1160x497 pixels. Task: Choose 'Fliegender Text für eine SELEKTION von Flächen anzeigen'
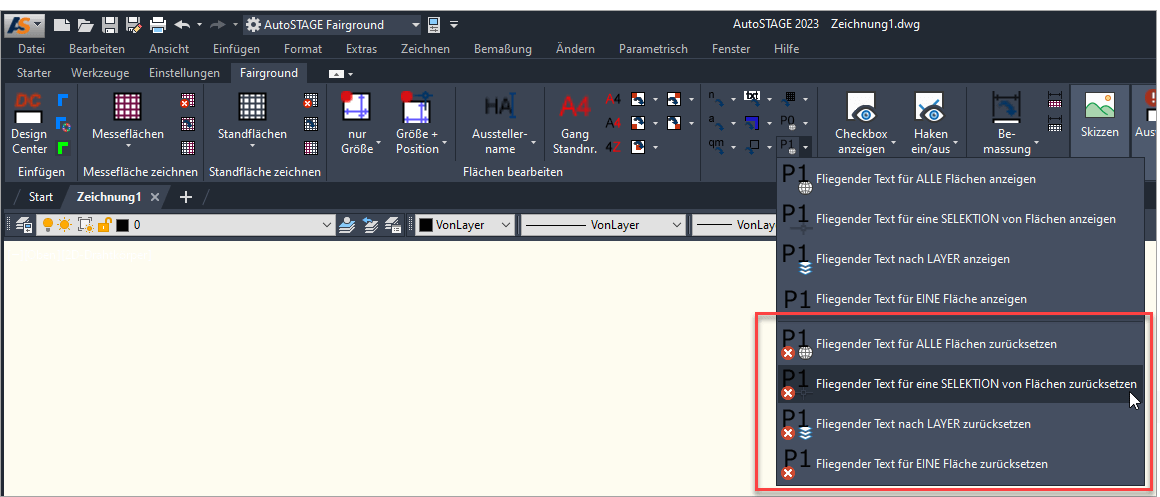click(960, 219)
